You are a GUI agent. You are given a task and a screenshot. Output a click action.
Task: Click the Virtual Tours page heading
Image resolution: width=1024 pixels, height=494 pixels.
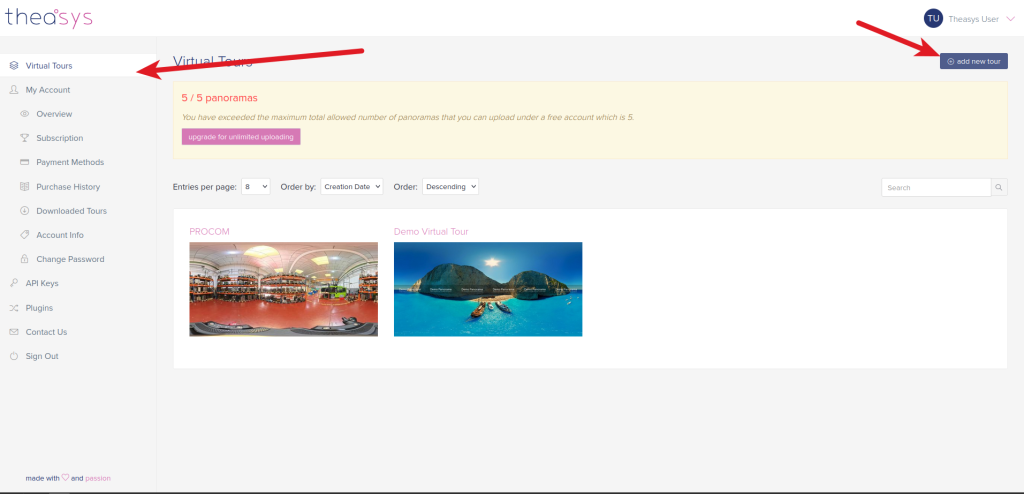pyautogui.click(x=212, y=61)
